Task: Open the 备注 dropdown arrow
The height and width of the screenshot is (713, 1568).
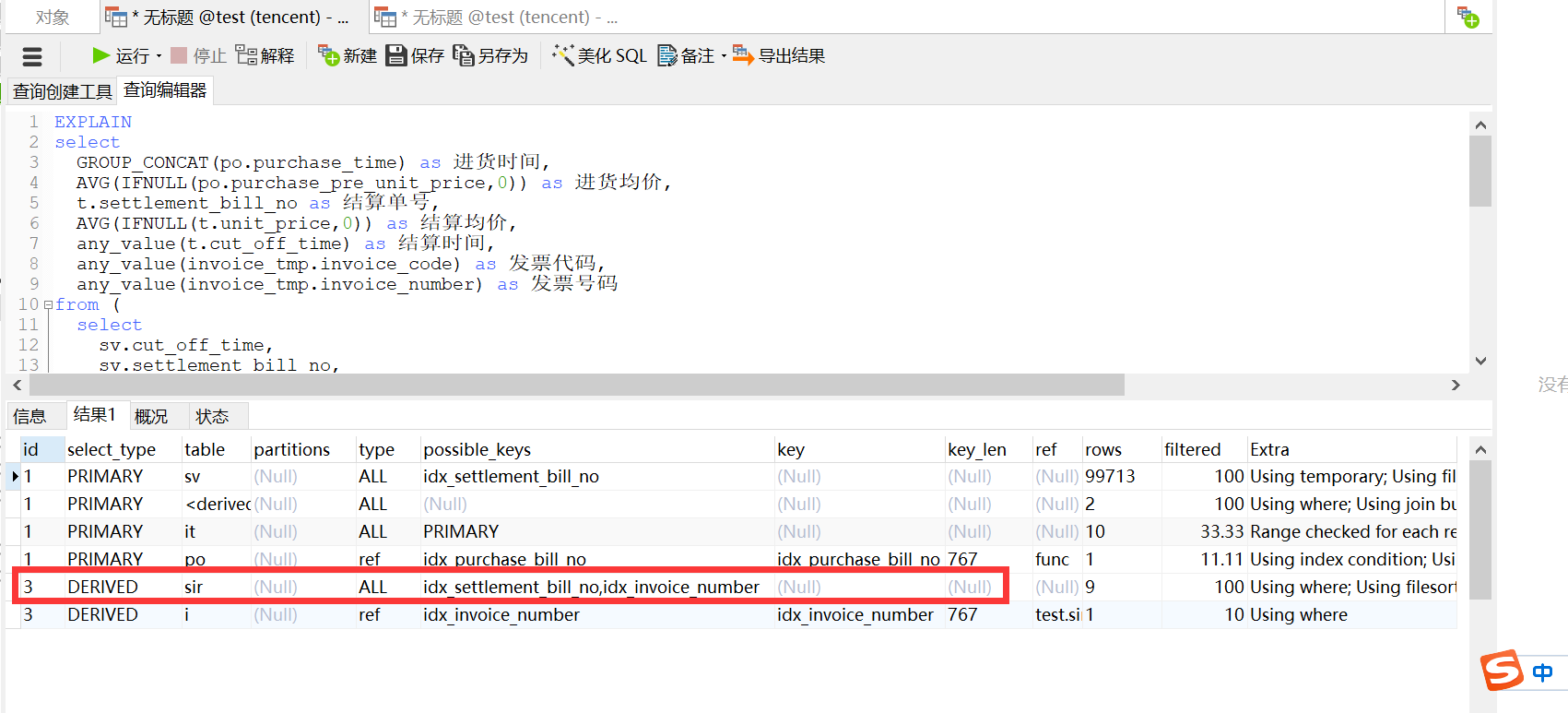Action: click(x=724, y=56)
